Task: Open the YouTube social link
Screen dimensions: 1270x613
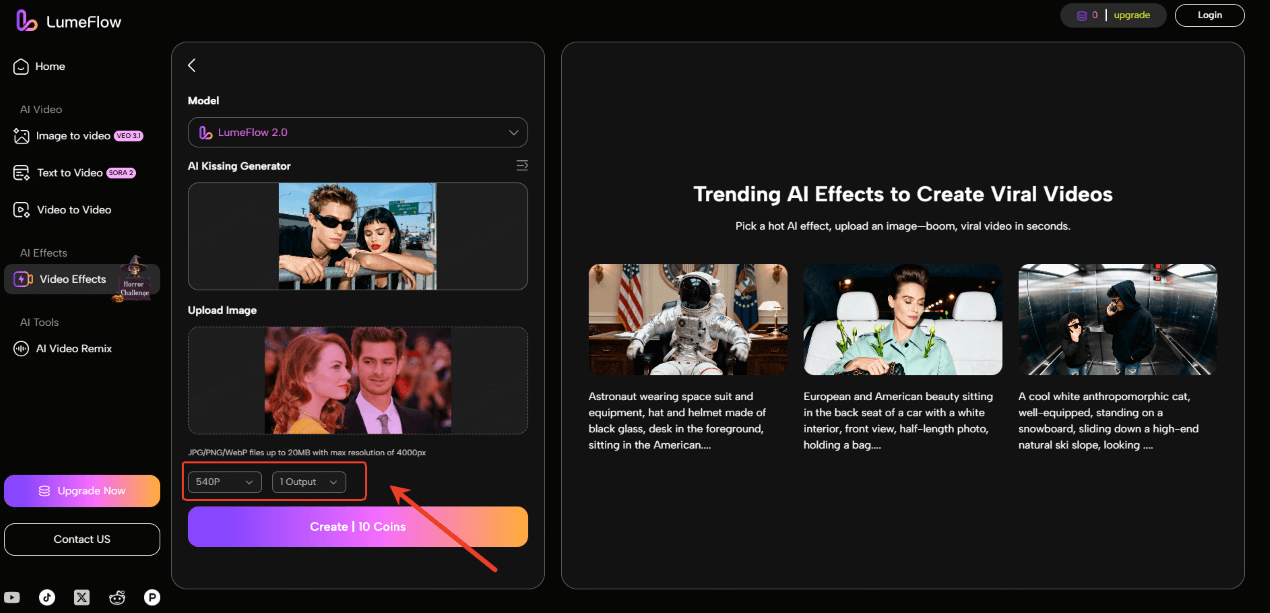Action: tap(12, 597)
